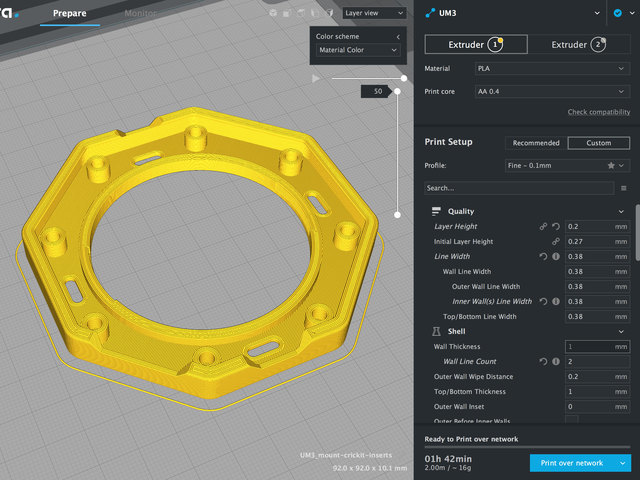Open the settings visibility hamburger menu
This screenshot has width=640, height=480.
[624, 187]
